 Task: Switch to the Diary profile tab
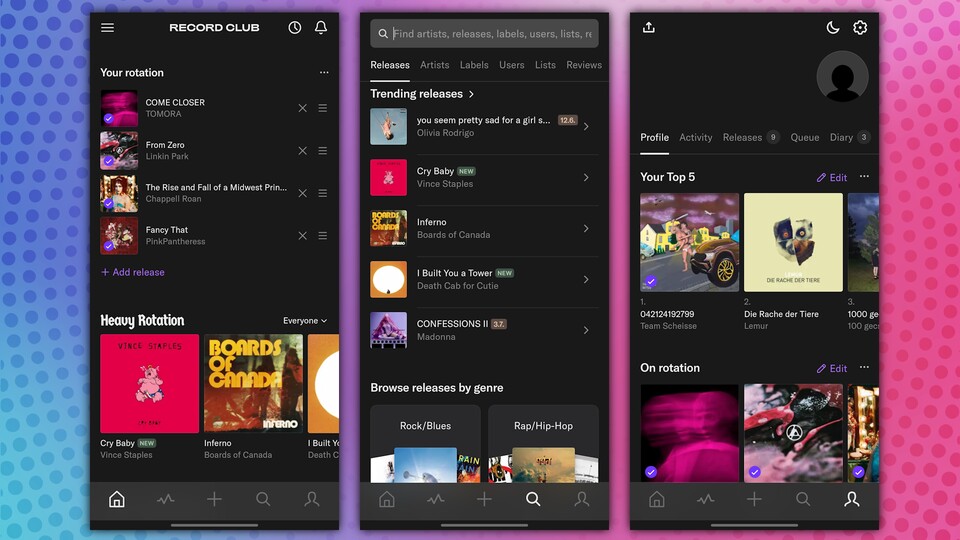click(850, 137)
